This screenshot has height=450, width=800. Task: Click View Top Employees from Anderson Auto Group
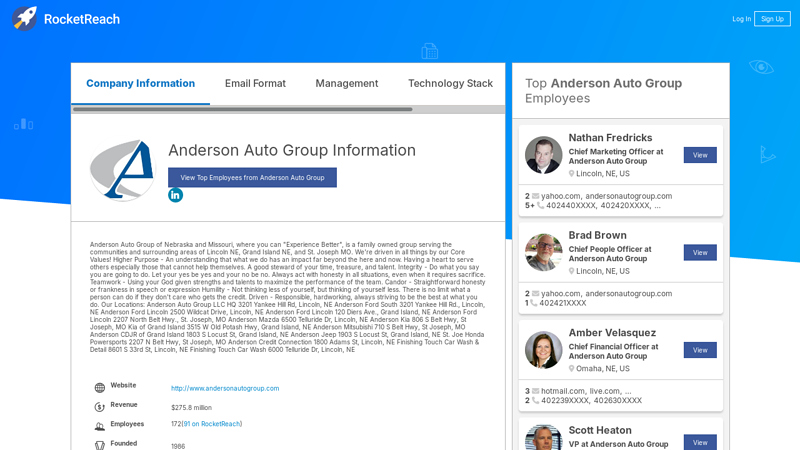(252, 178)
